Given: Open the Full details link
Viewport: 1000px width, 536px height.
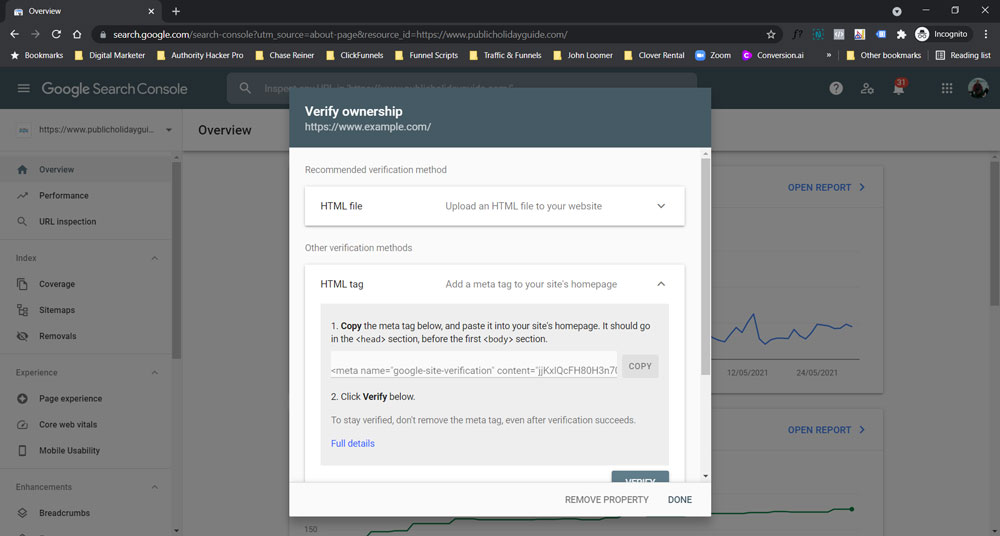Looking at the screenshot, I should [353, 443].
